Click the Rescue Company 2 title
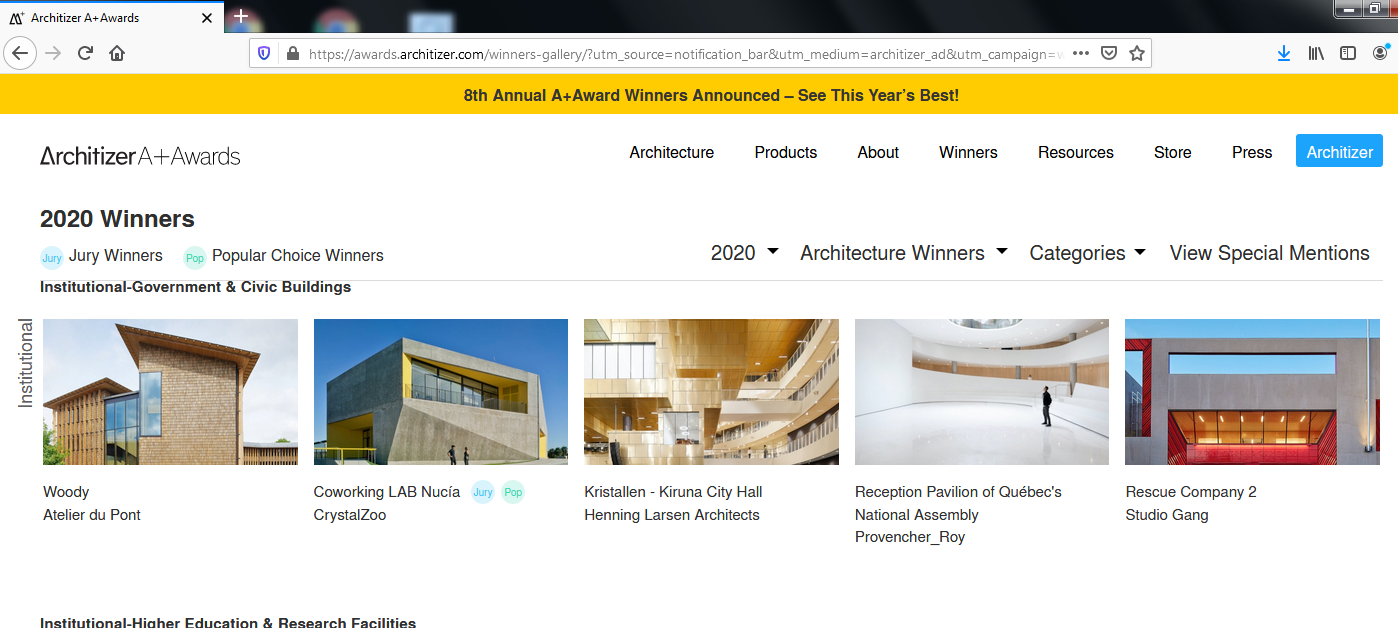 pos(1191,492)
